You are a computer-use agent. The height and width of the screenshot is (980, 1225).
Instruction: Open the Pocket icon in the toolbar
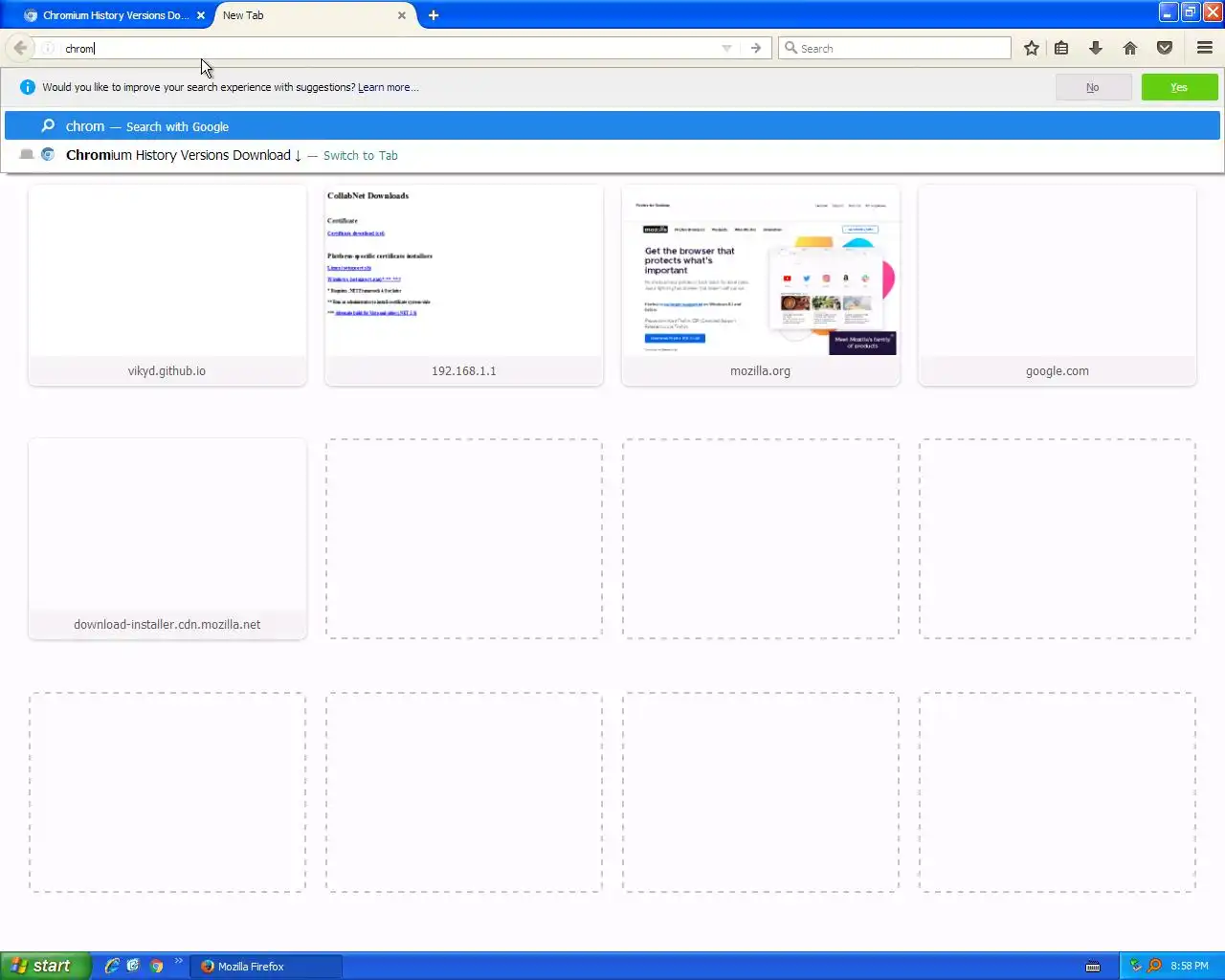(x=1165, y=48)
